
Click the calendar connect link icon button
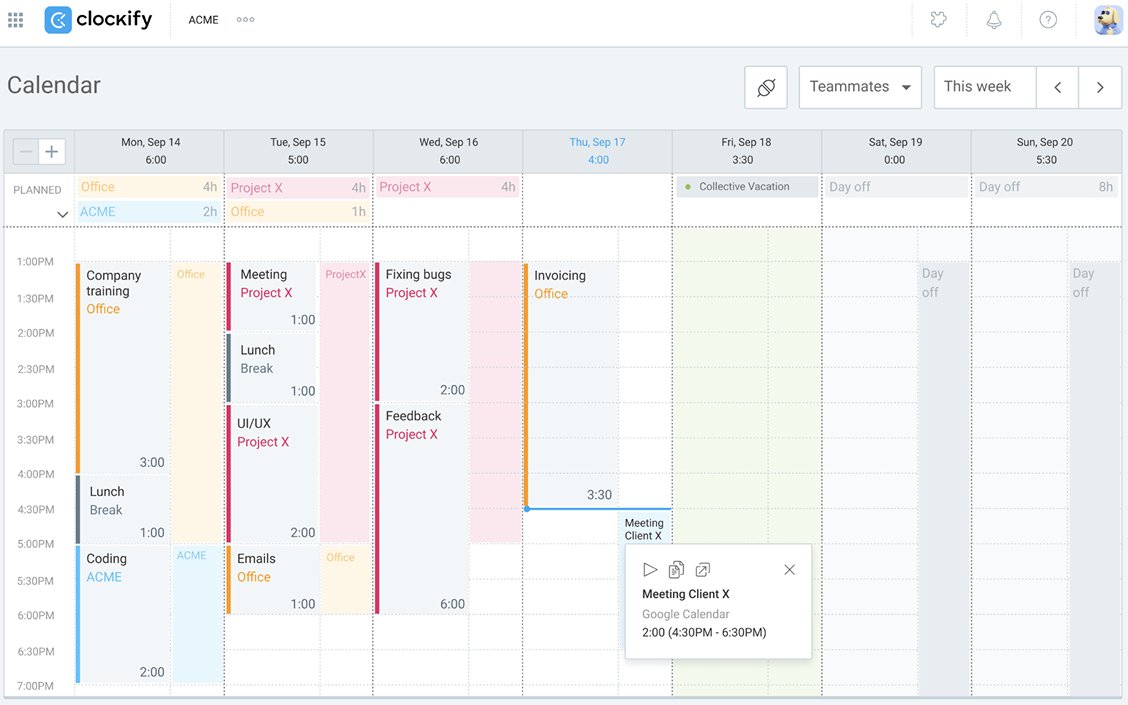coord(766,88)
